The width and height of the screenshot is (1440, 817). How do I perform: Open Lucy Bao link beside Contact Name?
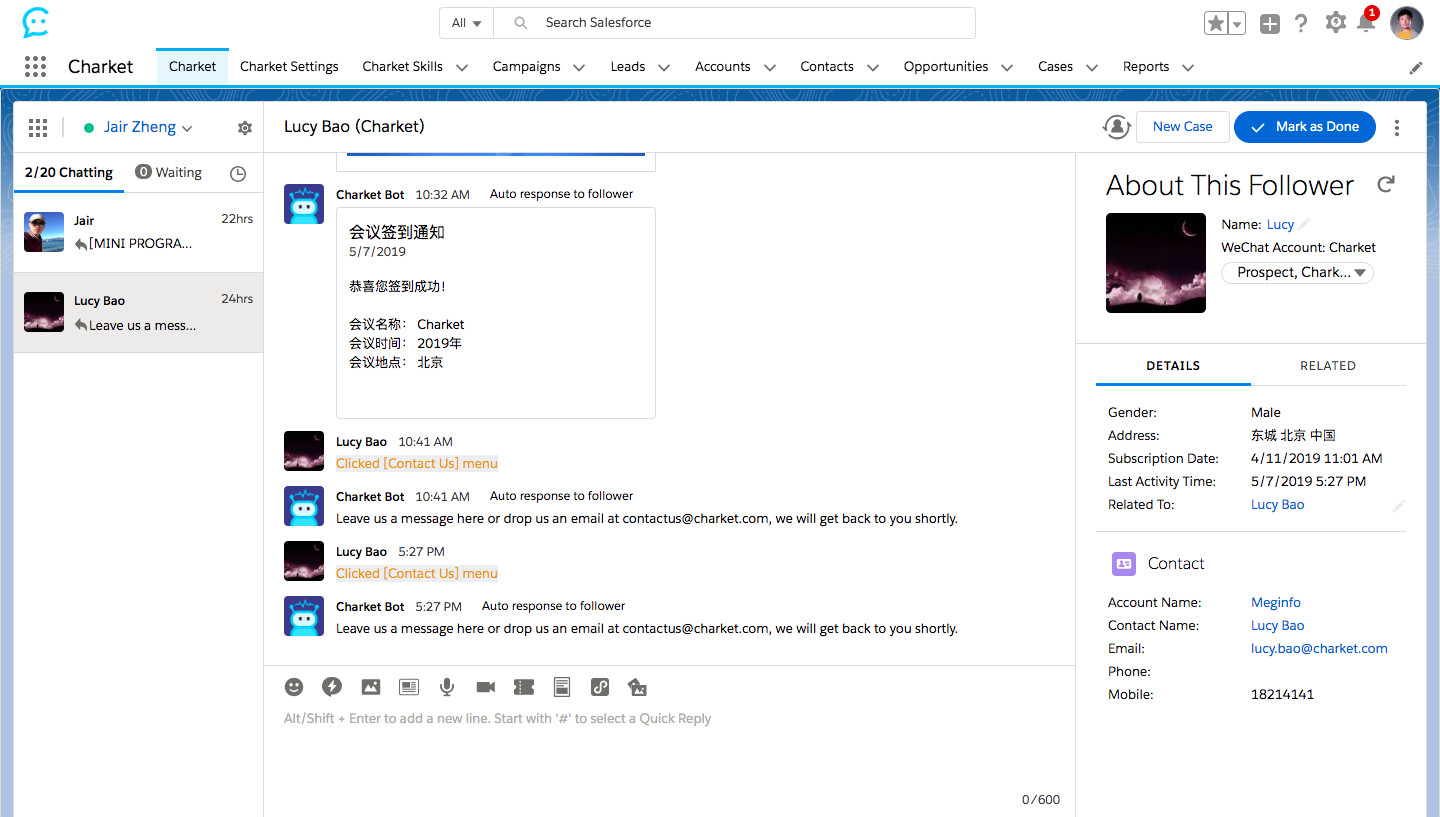tap(1277, 625)
